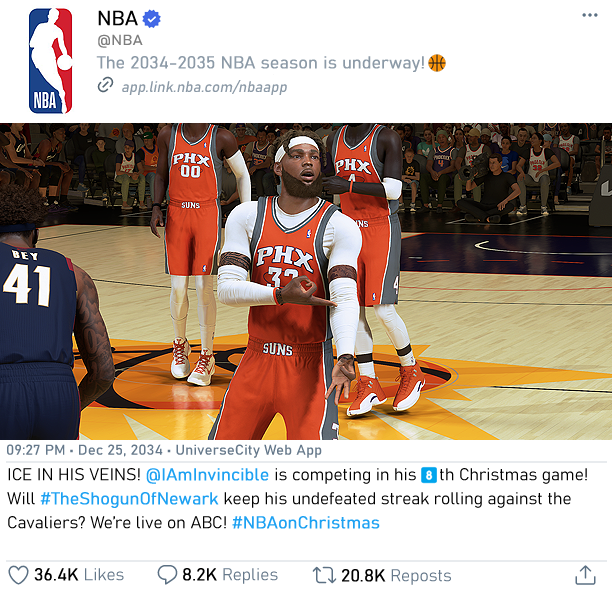Click the 8.2K Replies count
The image size is (612, 590).
tap(230, 575)
